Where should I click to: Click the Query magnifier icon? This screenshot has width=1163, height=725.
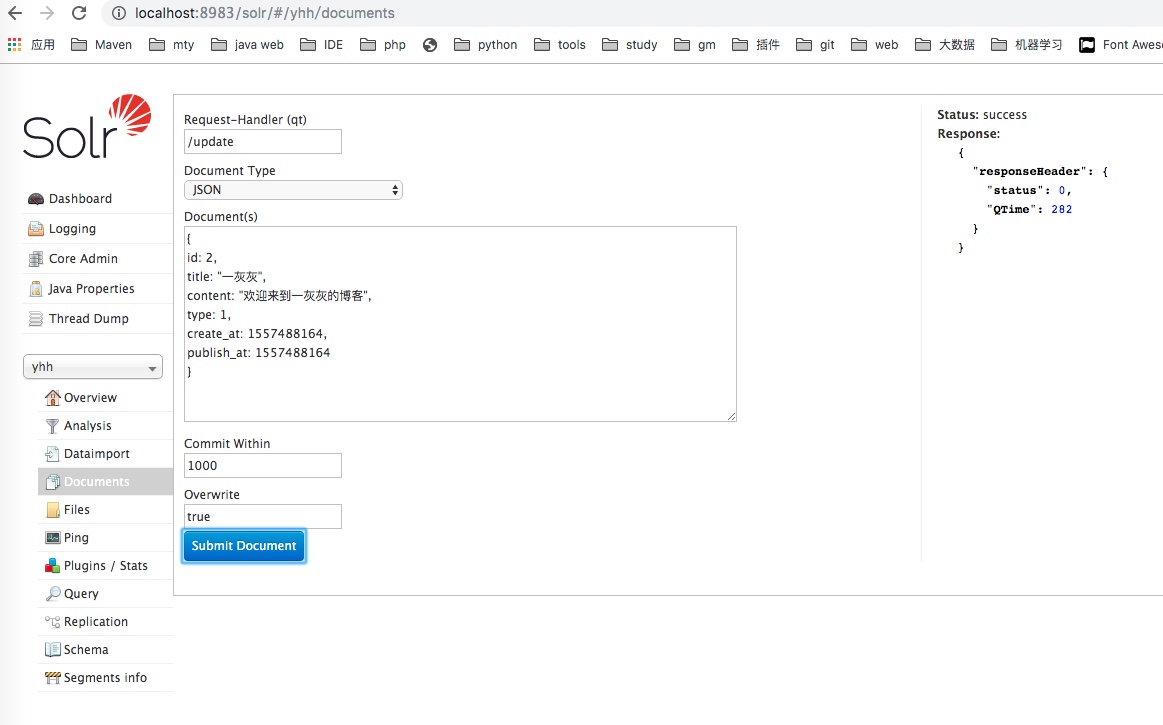[53, 594]
